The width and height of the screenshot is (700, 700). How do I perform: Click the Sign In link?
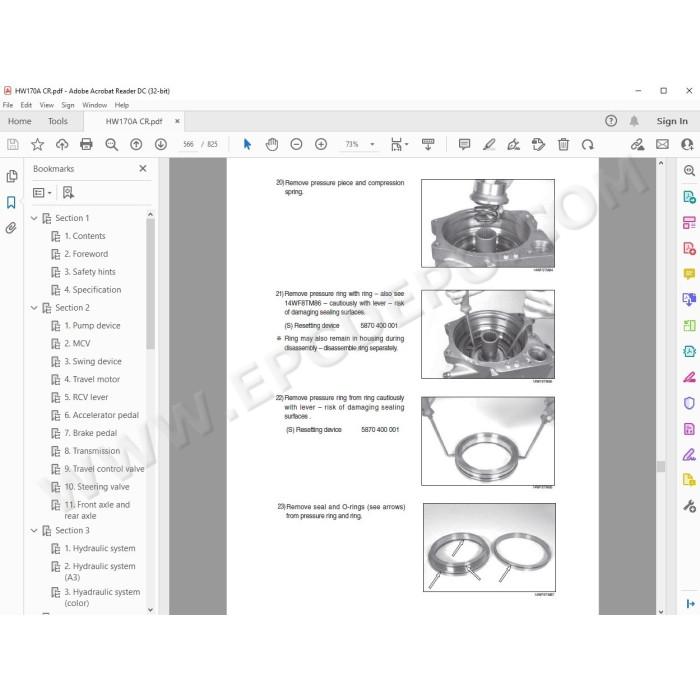672,121
